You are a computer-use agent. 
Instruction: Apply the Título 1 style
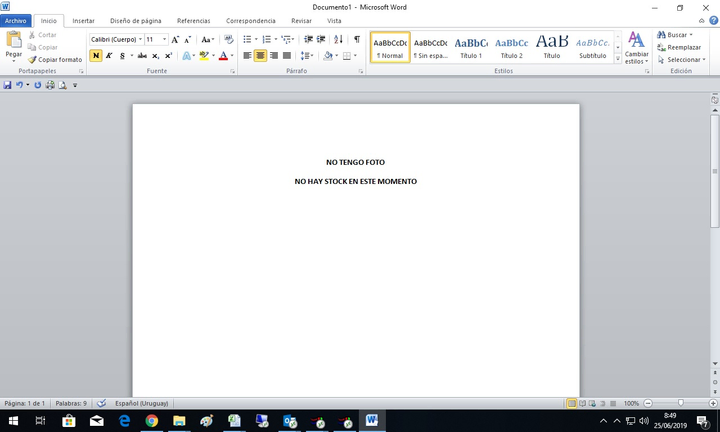[471, 46]
